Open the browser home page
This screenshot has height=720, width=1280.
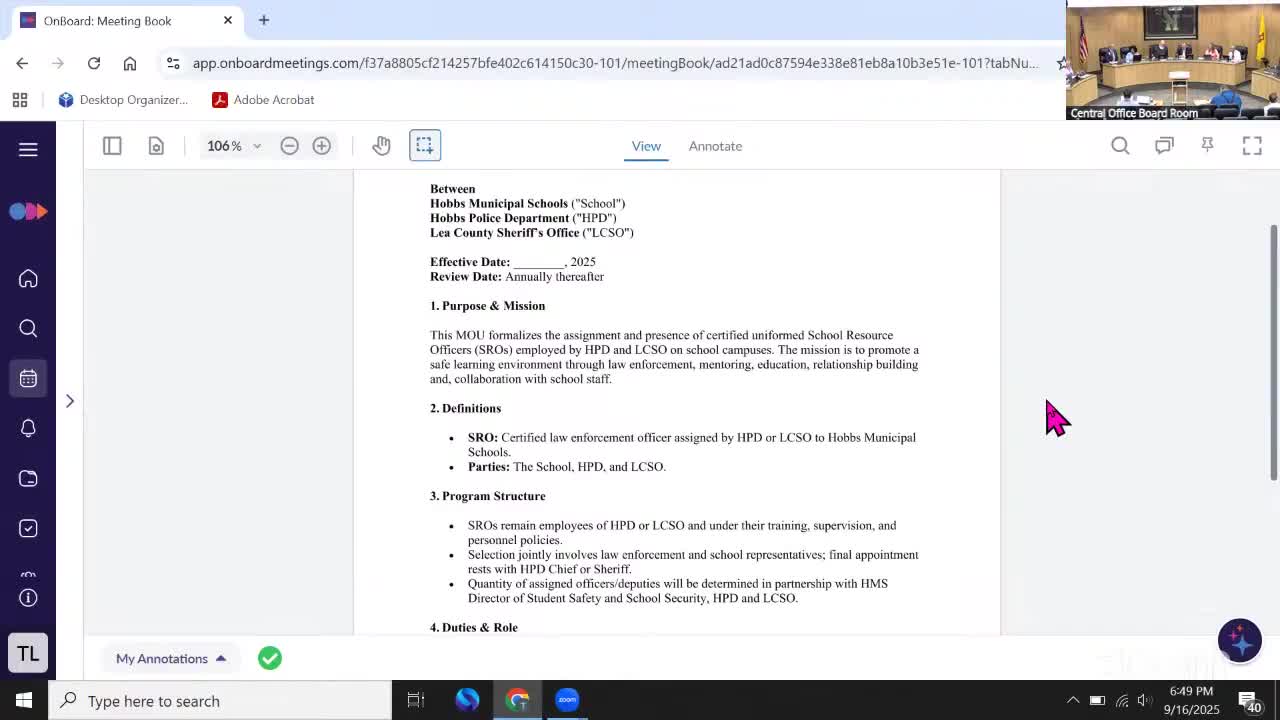pos(130,63)
